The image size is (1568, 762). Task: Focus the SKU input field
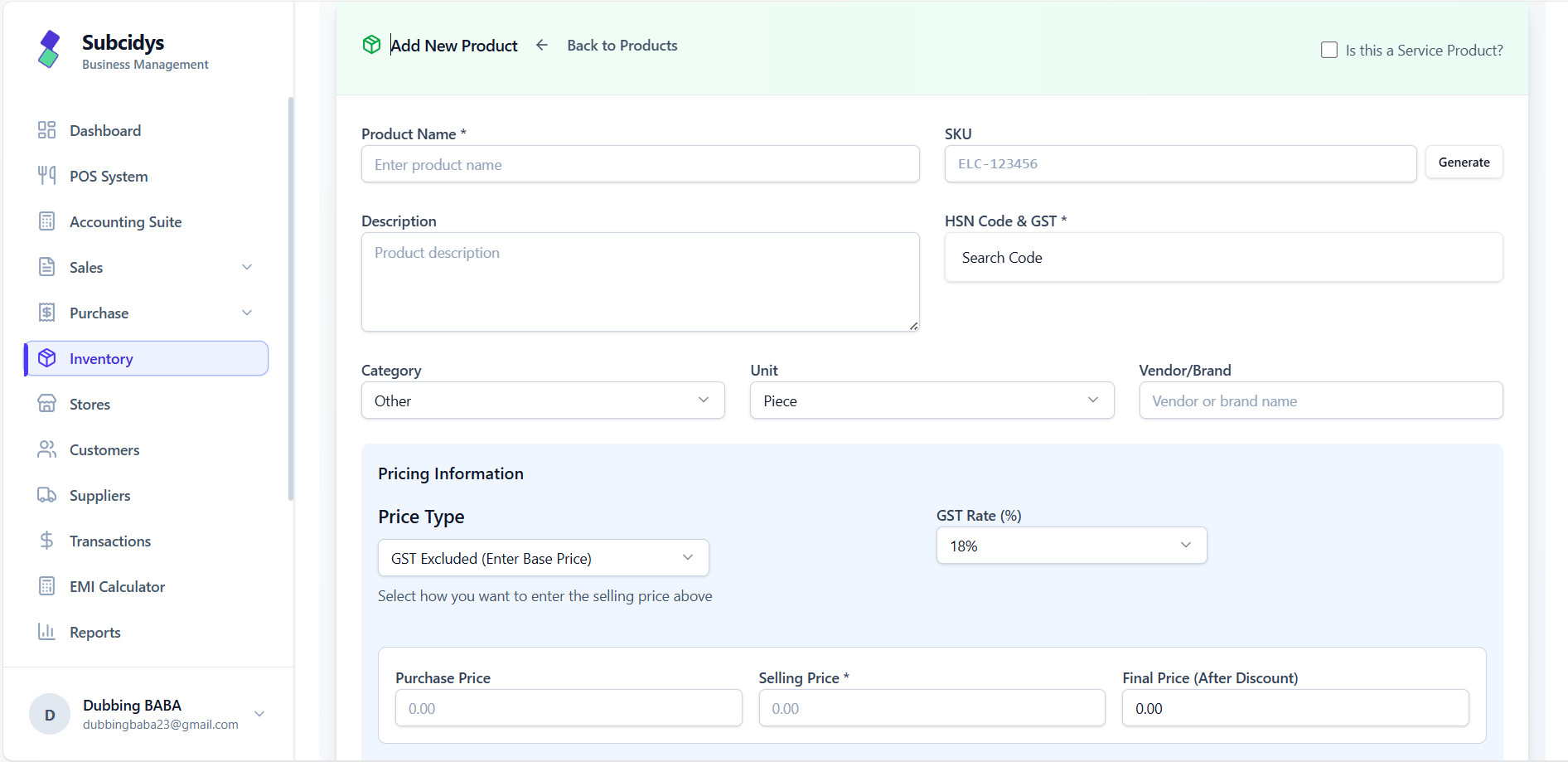(1180, 163)
